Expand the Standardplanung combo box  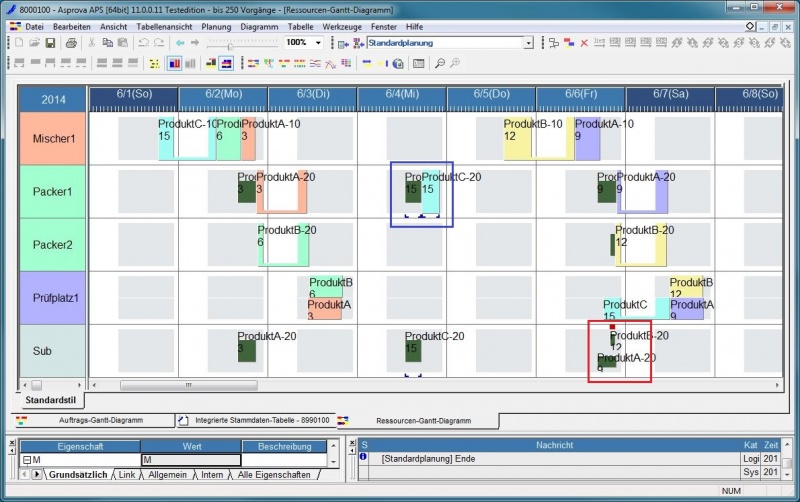point(528,43)
